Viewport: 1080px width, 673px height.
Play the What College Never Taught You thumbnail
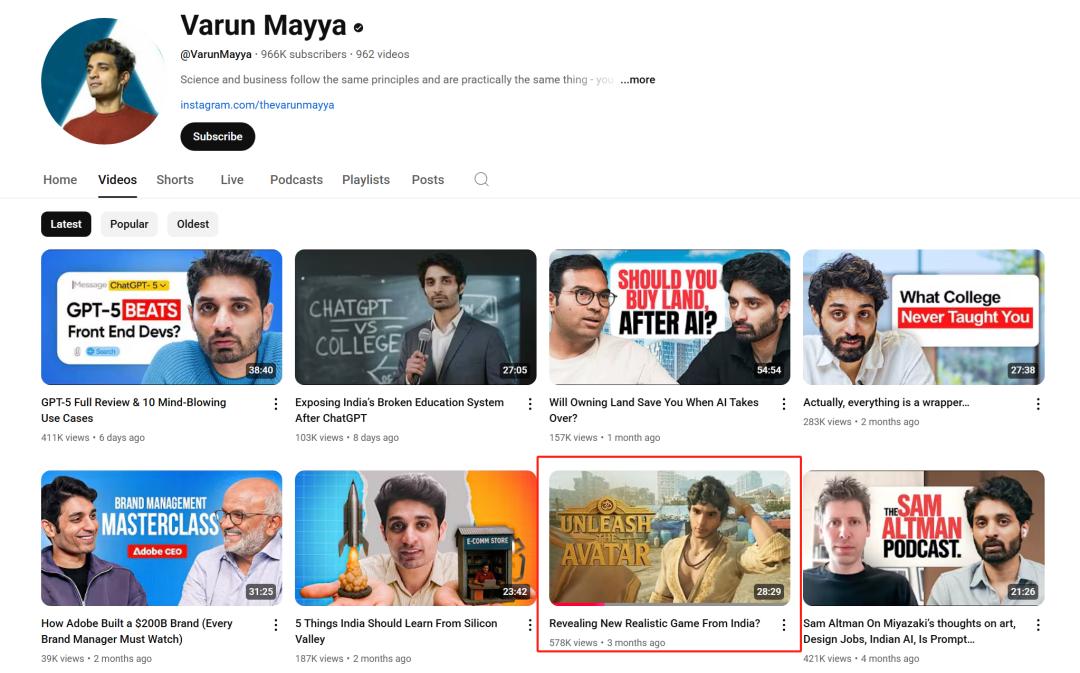(x=924, y=317)
